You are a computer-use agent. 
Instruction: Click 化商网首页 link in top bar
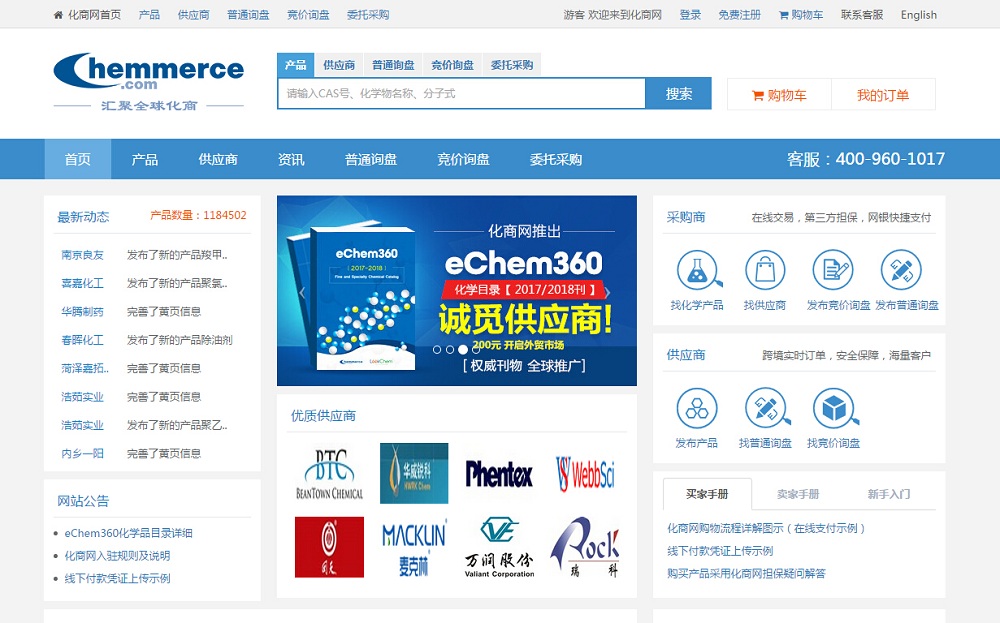click(94, 15)
